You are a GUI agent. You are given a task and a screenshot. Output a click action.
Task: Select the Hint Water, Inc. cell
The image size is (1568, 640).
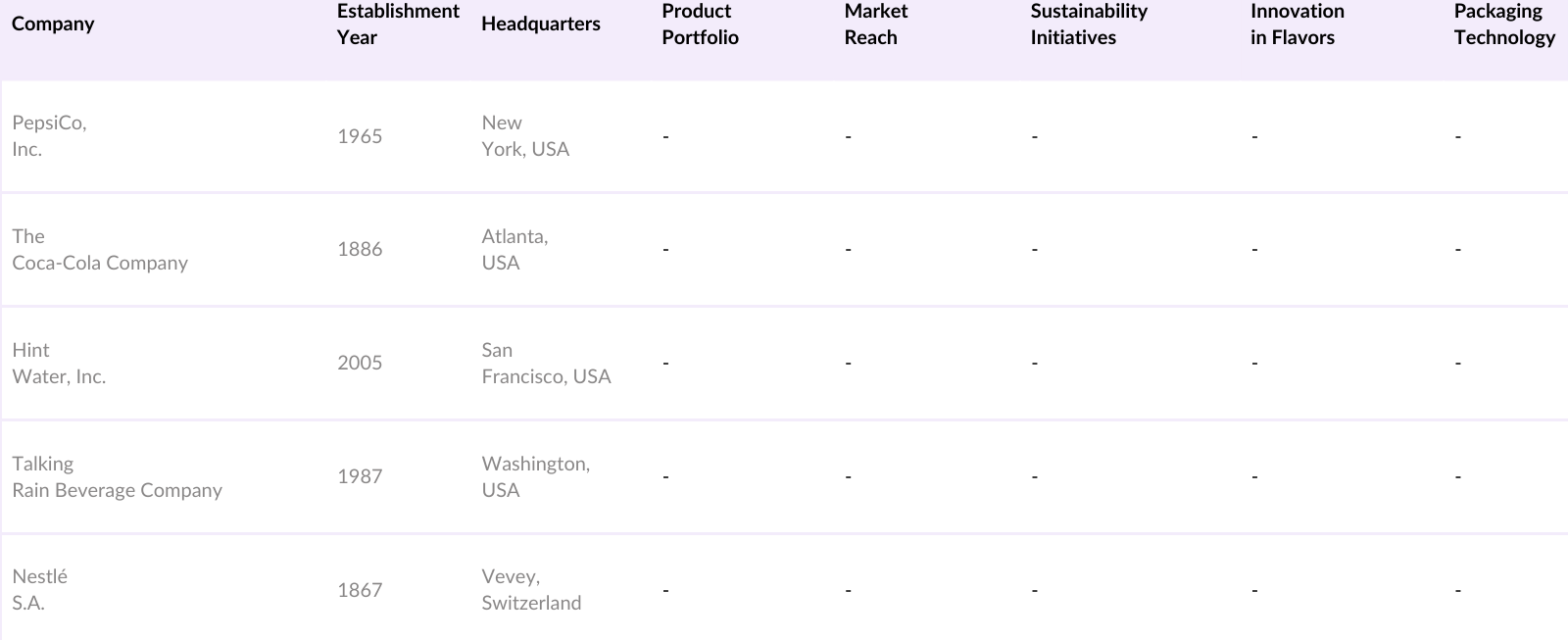point(59,364)
